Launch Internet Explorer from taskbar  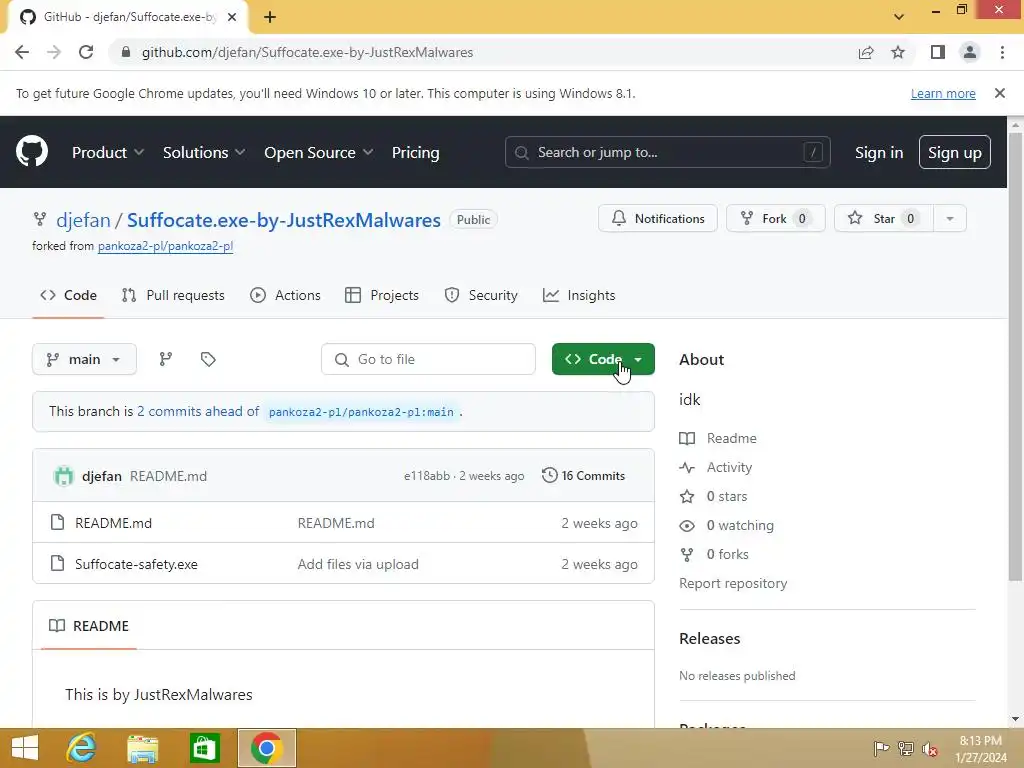(81, 748)
